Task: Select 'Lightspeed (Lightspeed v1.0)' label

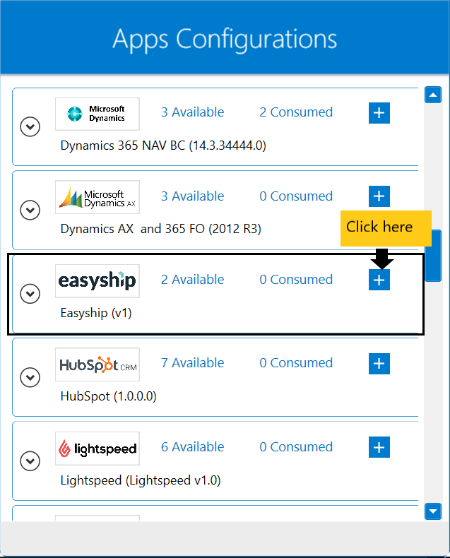Action: 141,480
